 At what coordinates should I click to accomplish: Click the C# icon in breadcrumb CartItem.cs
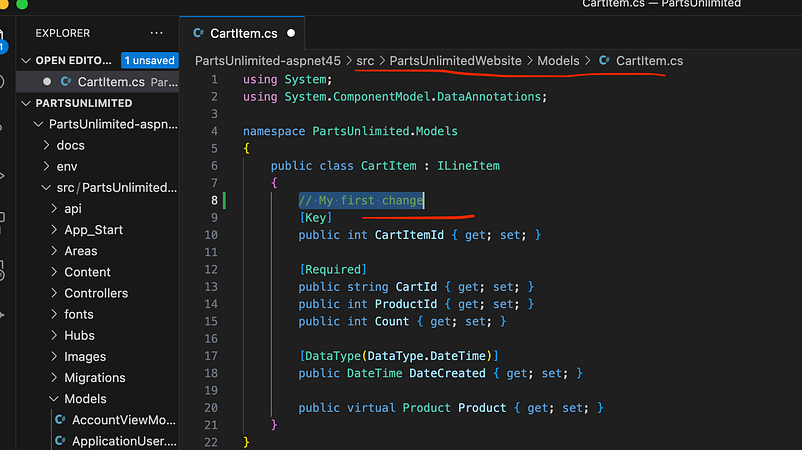604,61
